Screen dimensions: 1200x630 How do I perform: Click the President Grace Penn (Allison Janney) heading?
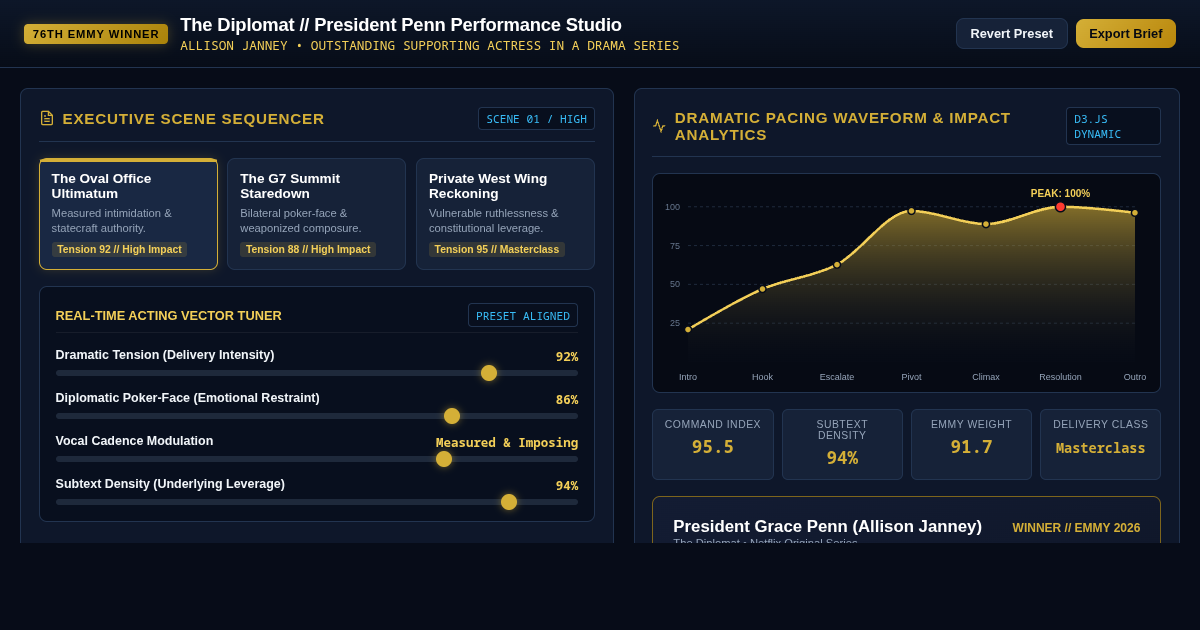point(827,526)
